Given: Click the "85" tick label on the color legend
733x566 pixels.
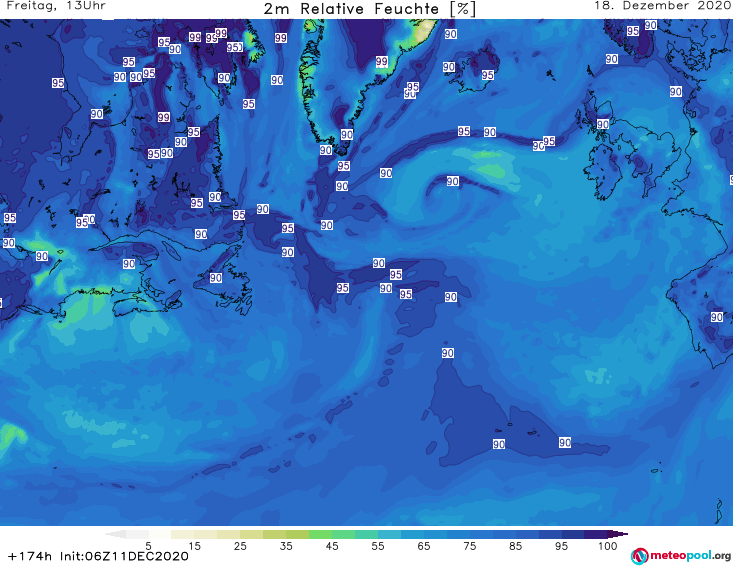Looking at the screenshot, I should [516, 545].
